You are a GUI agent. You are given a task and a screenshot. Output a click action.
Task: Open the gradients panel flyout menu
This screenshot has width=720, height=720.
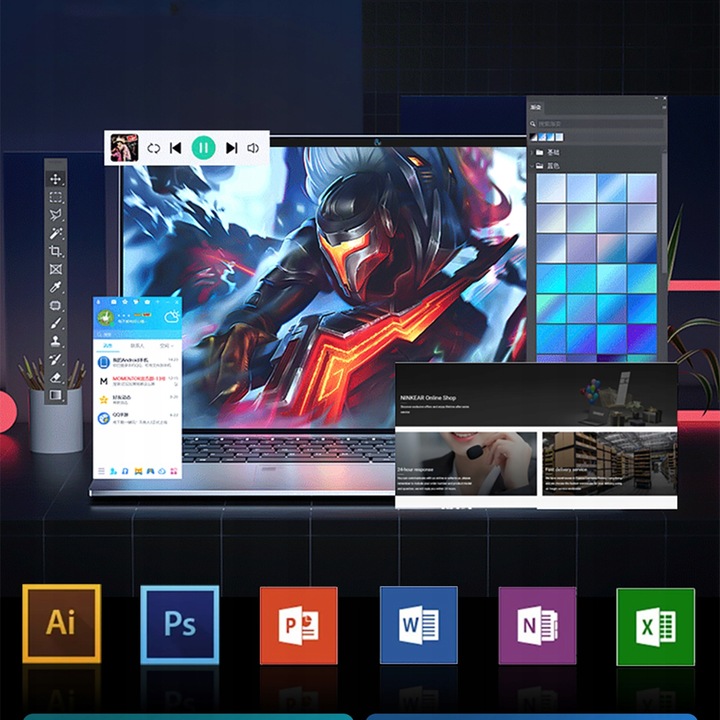(x=664, y=107)
